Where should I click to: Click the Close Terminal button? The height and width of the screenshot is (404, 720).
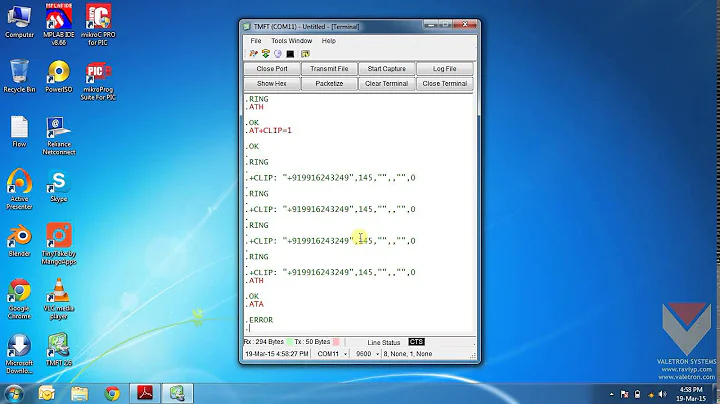pos(444,84)
